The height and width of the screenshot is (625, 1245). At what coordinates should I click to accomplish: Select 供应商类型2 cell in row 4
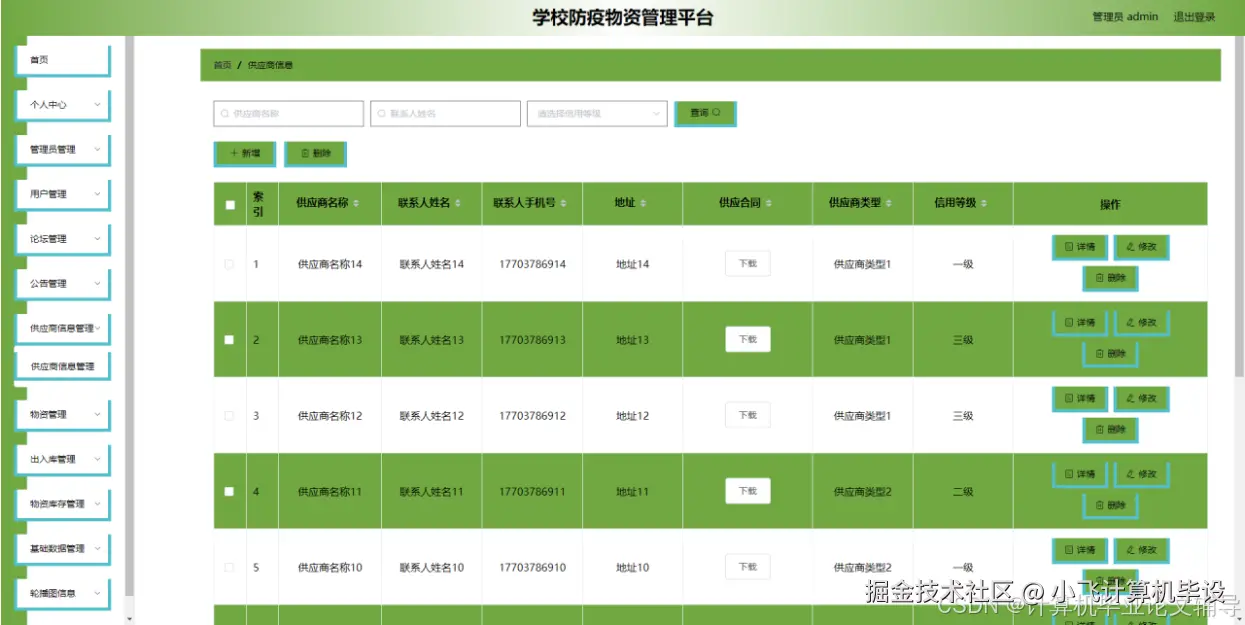862,492
